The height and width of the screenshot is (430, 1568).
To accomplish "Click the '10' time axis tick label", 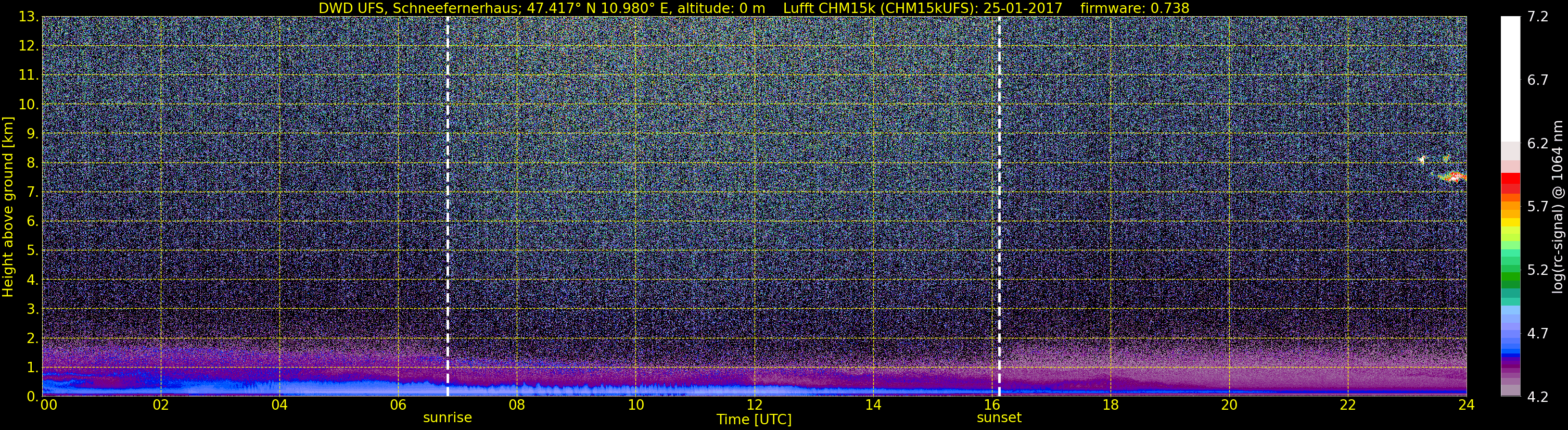I will [635, 405].
